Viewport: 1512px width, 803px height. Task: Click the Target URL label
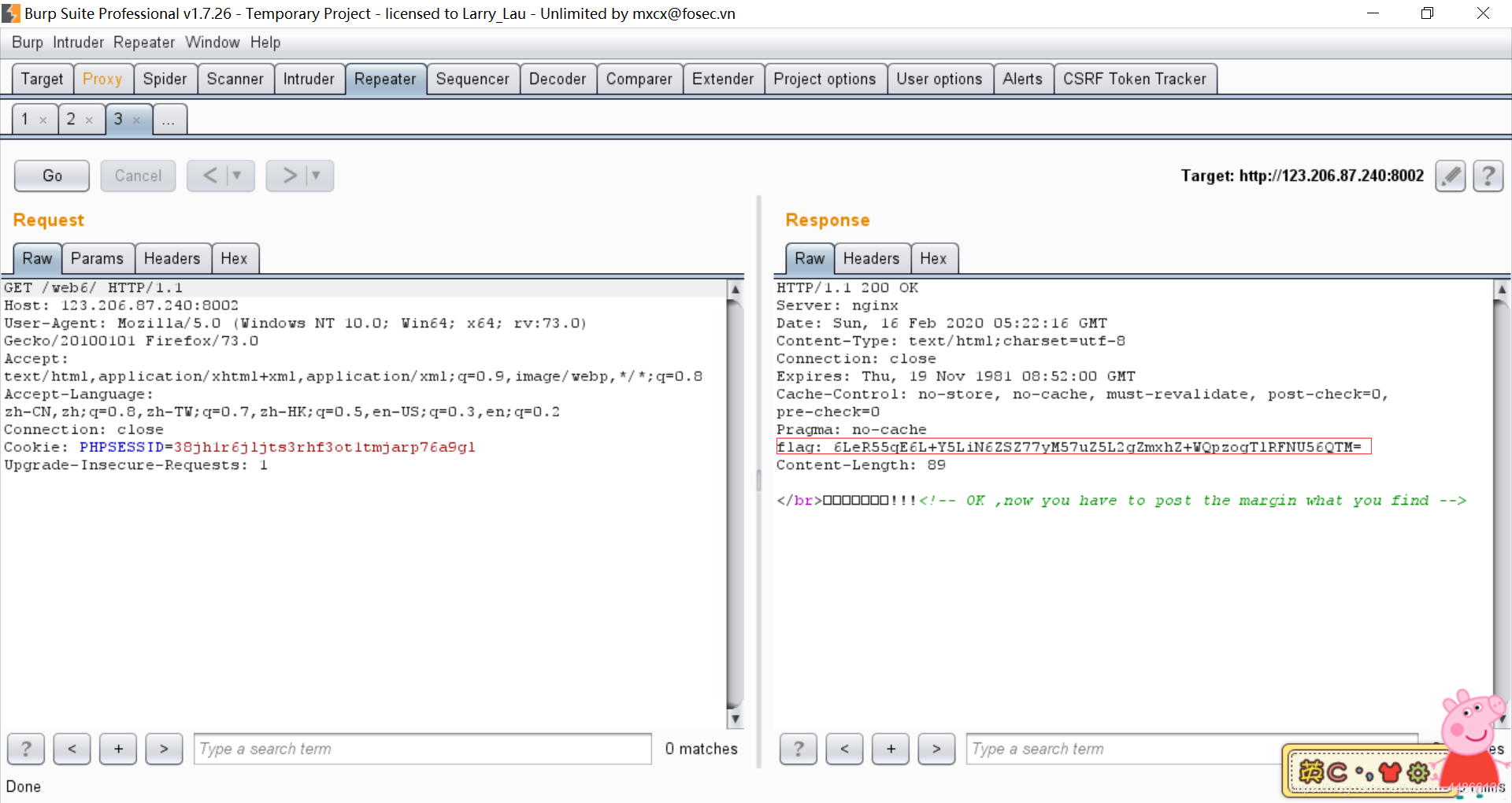tap(1302, 176)
